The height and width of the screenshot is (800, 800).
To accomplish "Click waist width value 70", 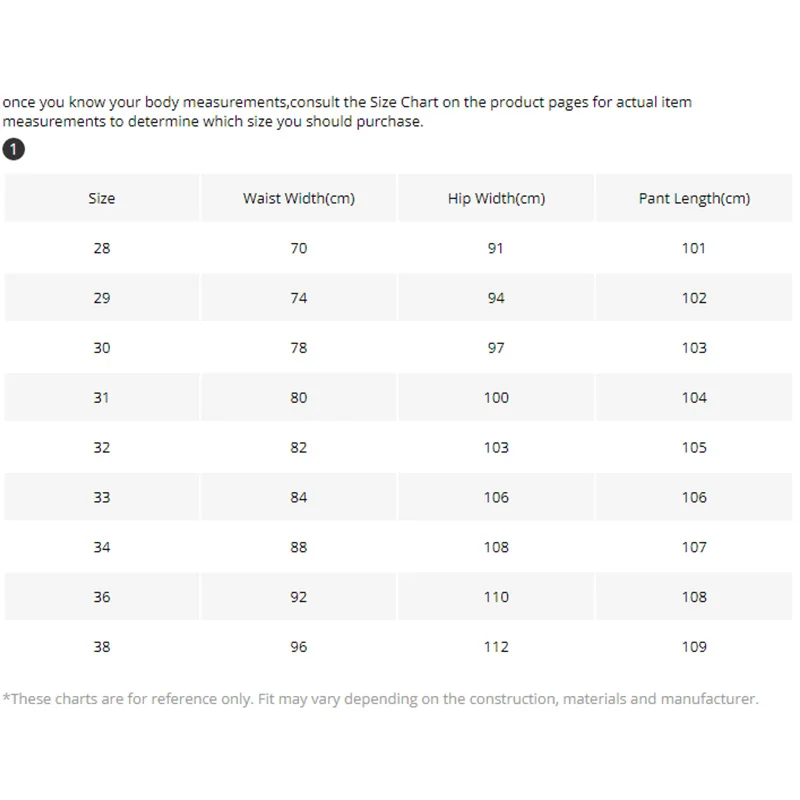I will click(299, 248).
